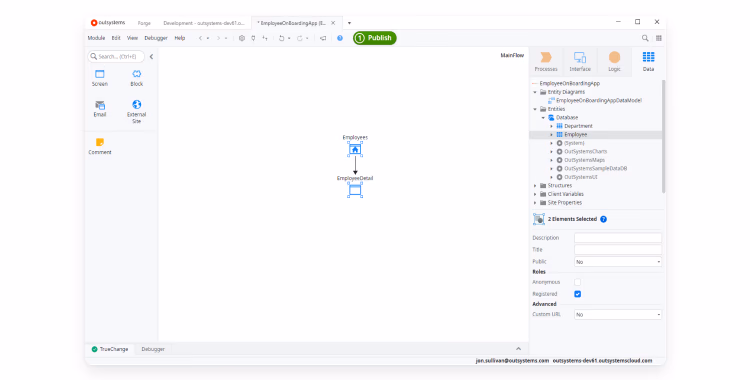Click the green Publish button
Viewport: 750px width, 380px height.
[x=375, y=38]
